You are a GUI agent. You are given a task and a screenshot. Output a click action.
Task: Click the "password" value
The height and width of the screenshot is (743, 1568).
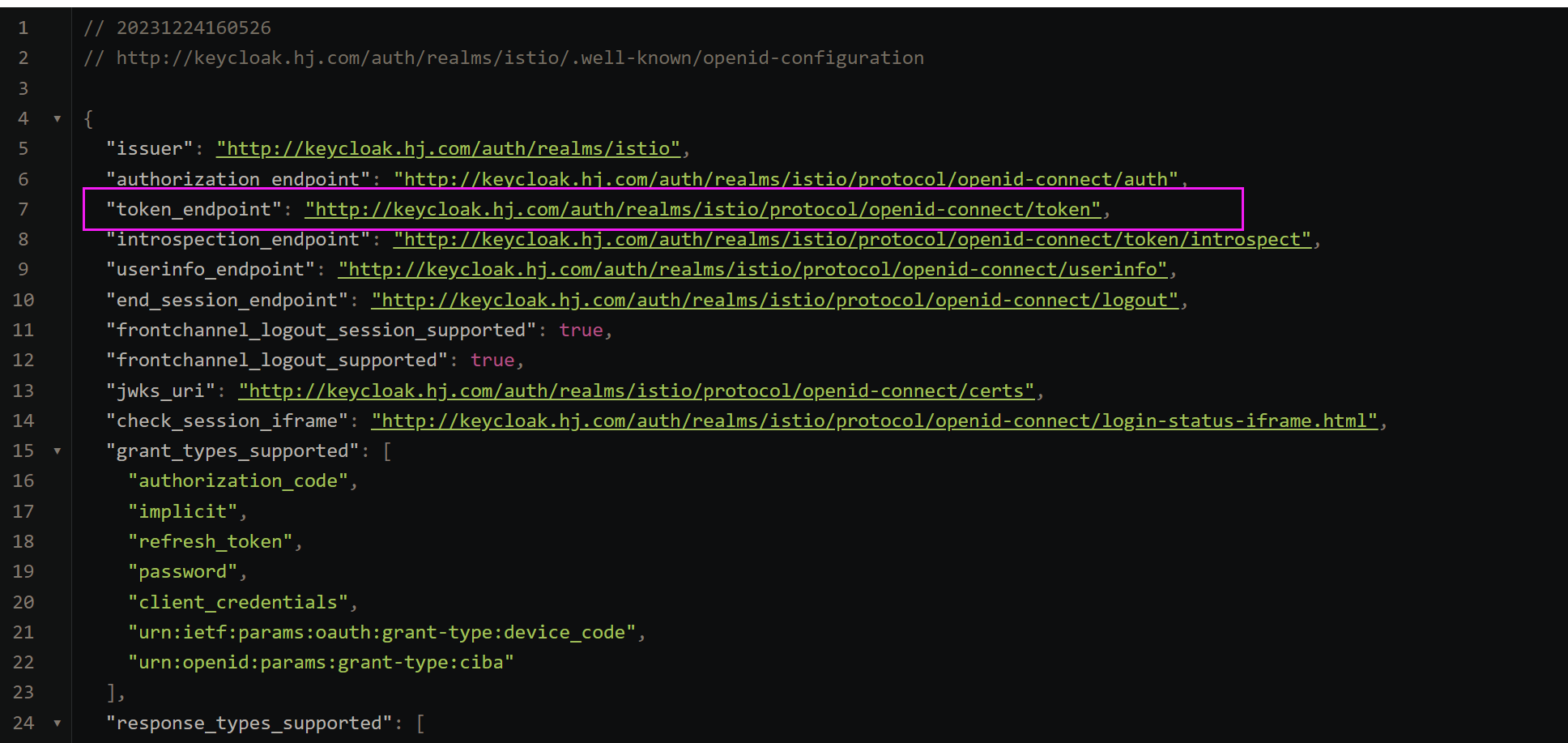click(183, 572)
